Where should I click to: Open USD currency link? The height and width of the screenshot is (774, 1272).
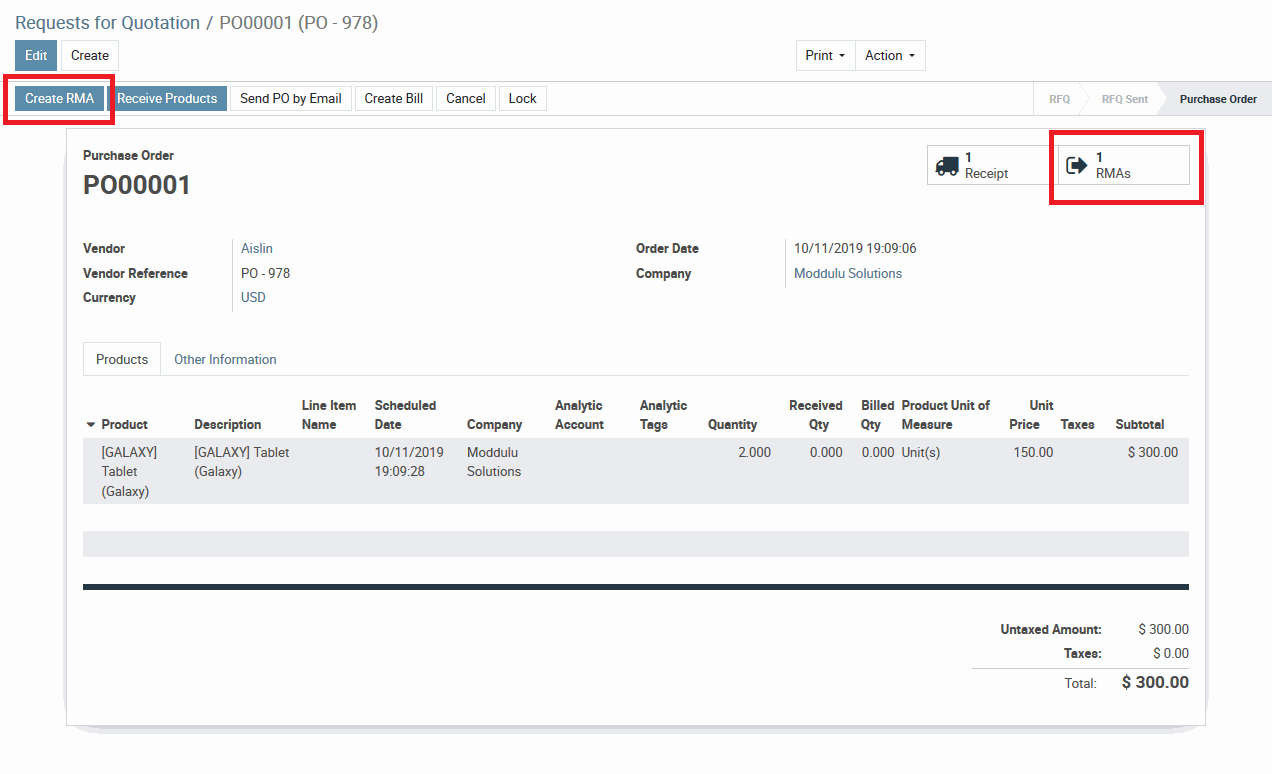[x=253, y=298]
